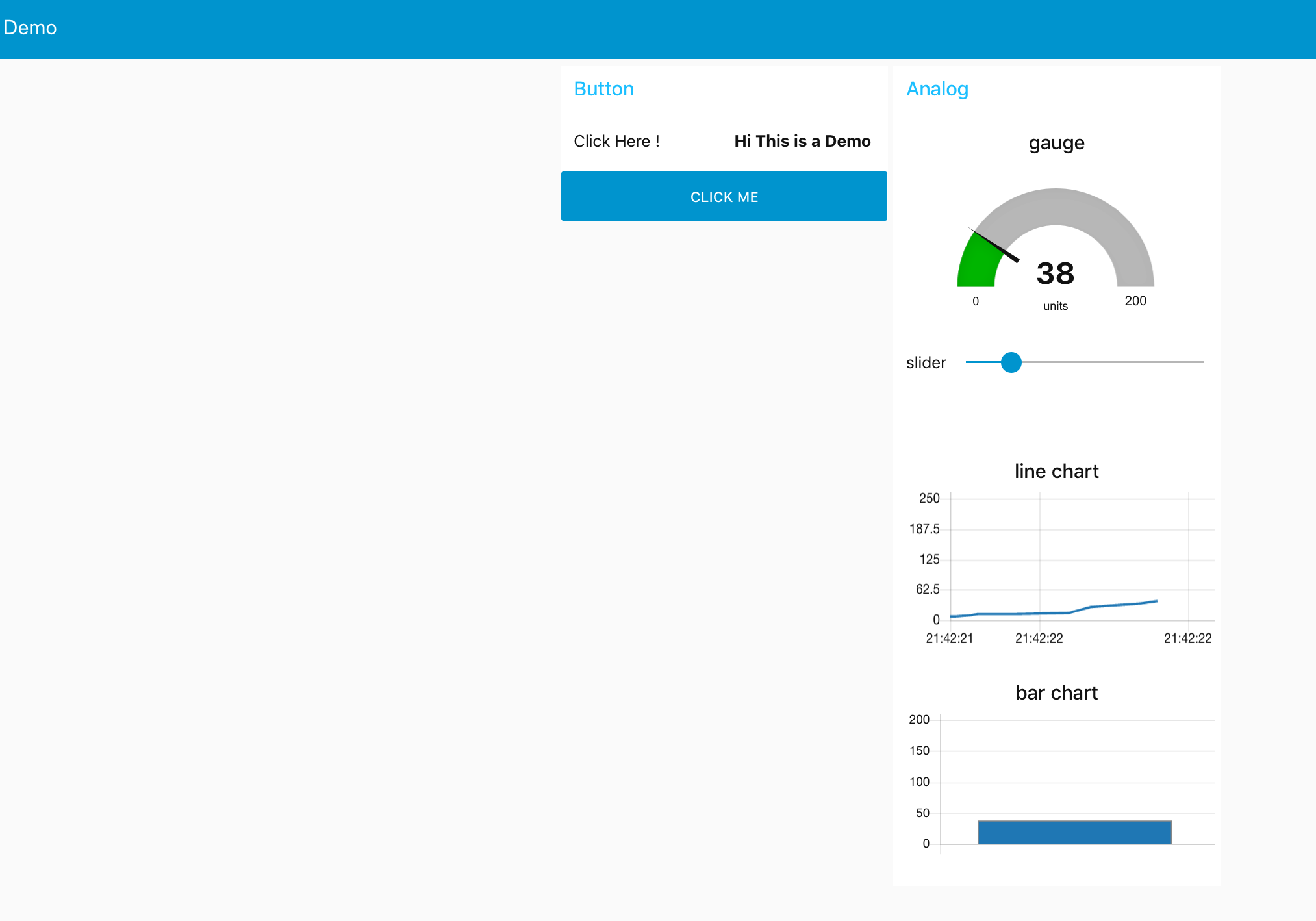Click the 'bar chart' title
1316x921 pixels.
point(1056,693)
